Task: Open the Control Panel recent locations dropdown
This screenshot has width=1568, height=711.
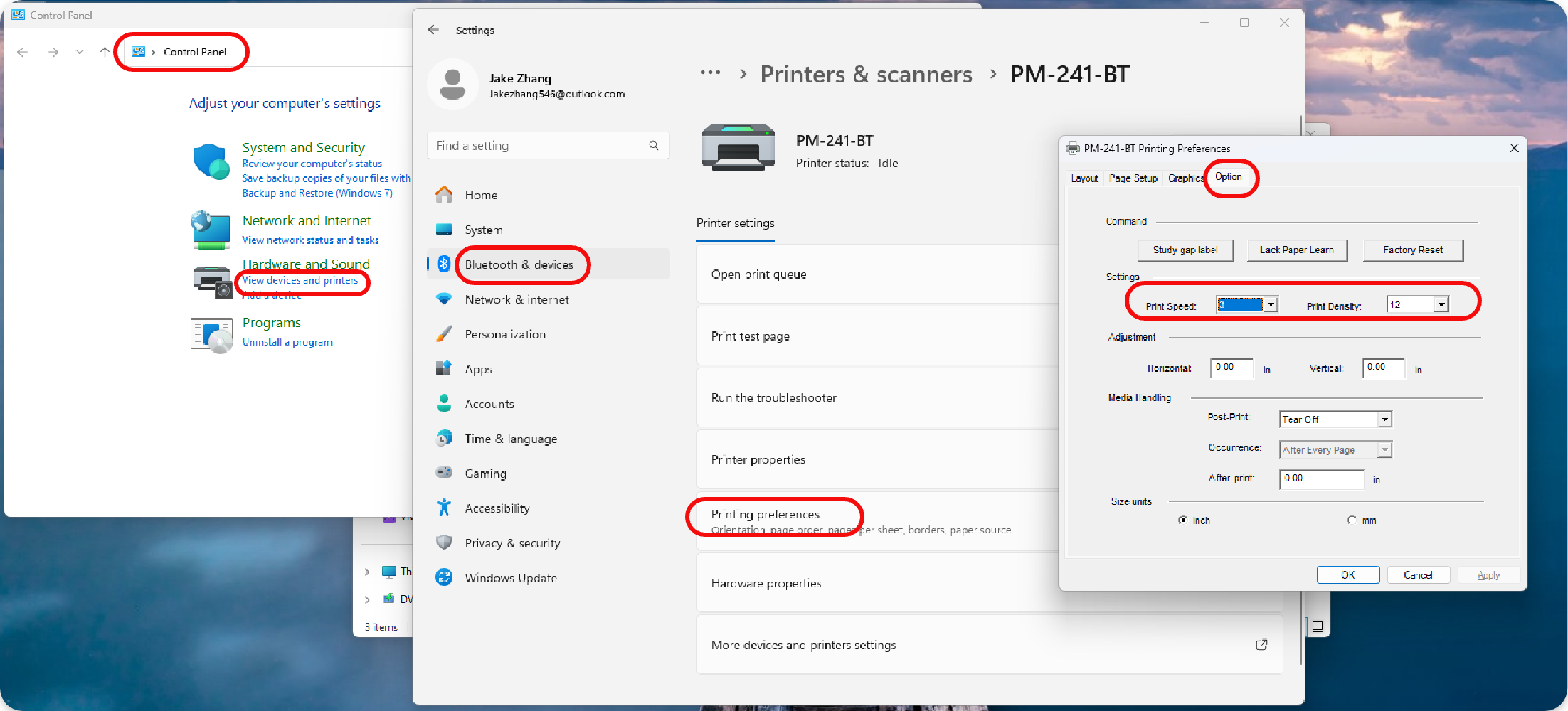Action: coord(79,52)
